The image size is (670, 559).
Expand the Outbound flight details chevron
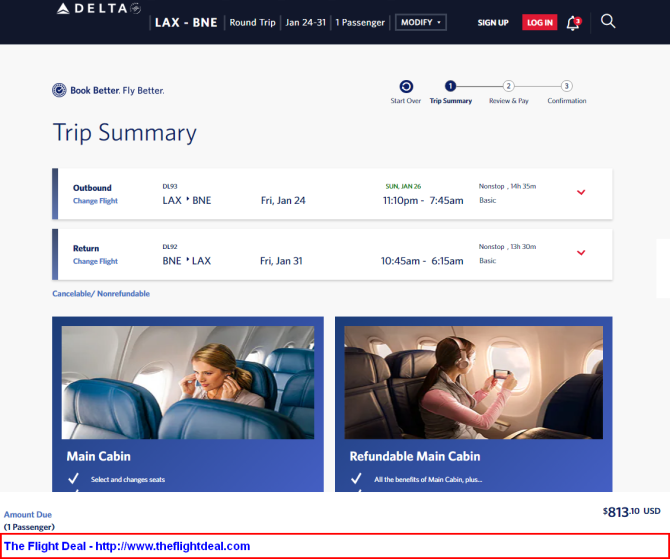coord(581,192)
